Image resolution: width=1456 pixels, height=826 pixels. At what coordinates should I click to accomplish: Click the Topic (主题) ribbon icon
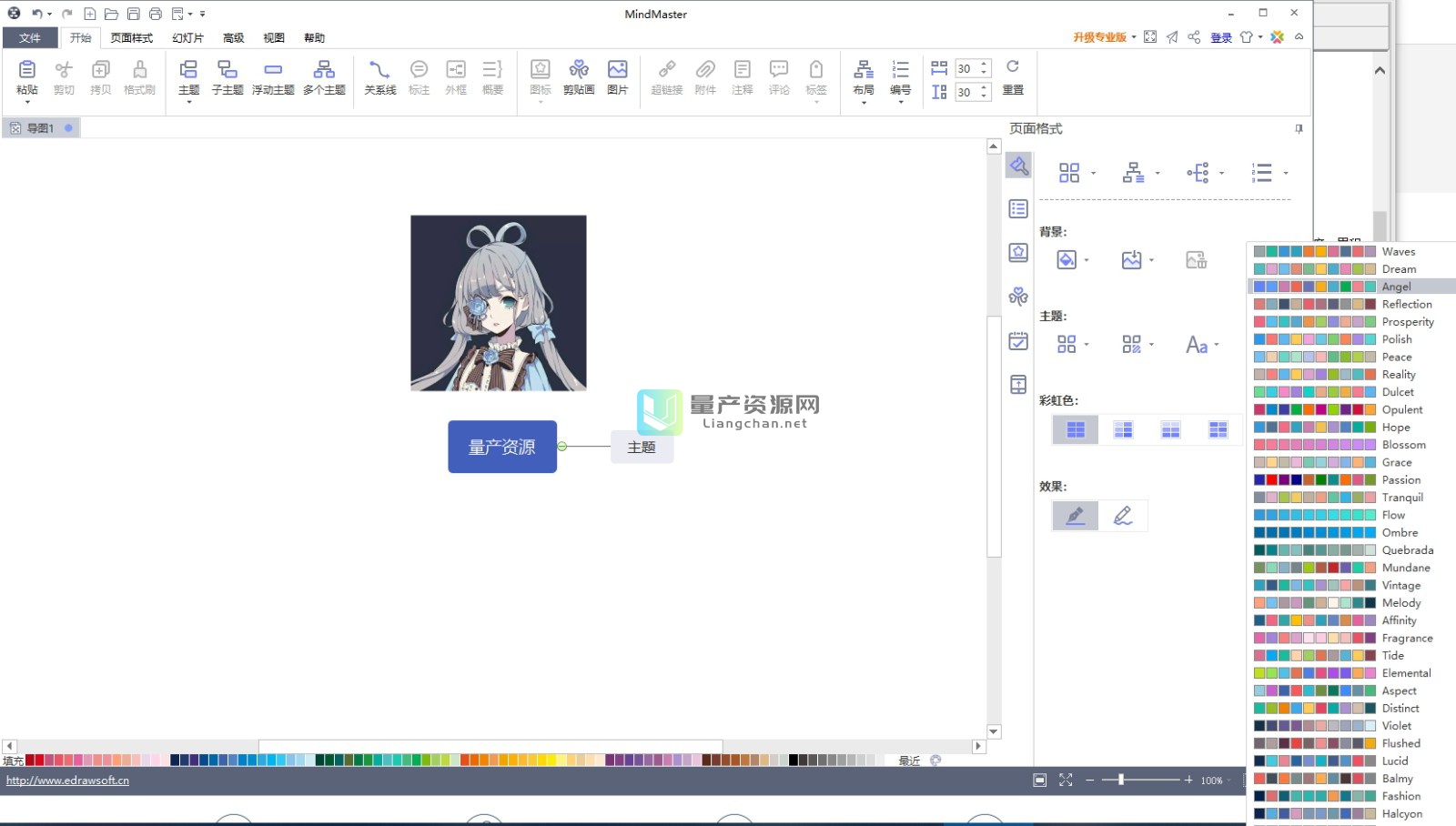click(188, 70)
